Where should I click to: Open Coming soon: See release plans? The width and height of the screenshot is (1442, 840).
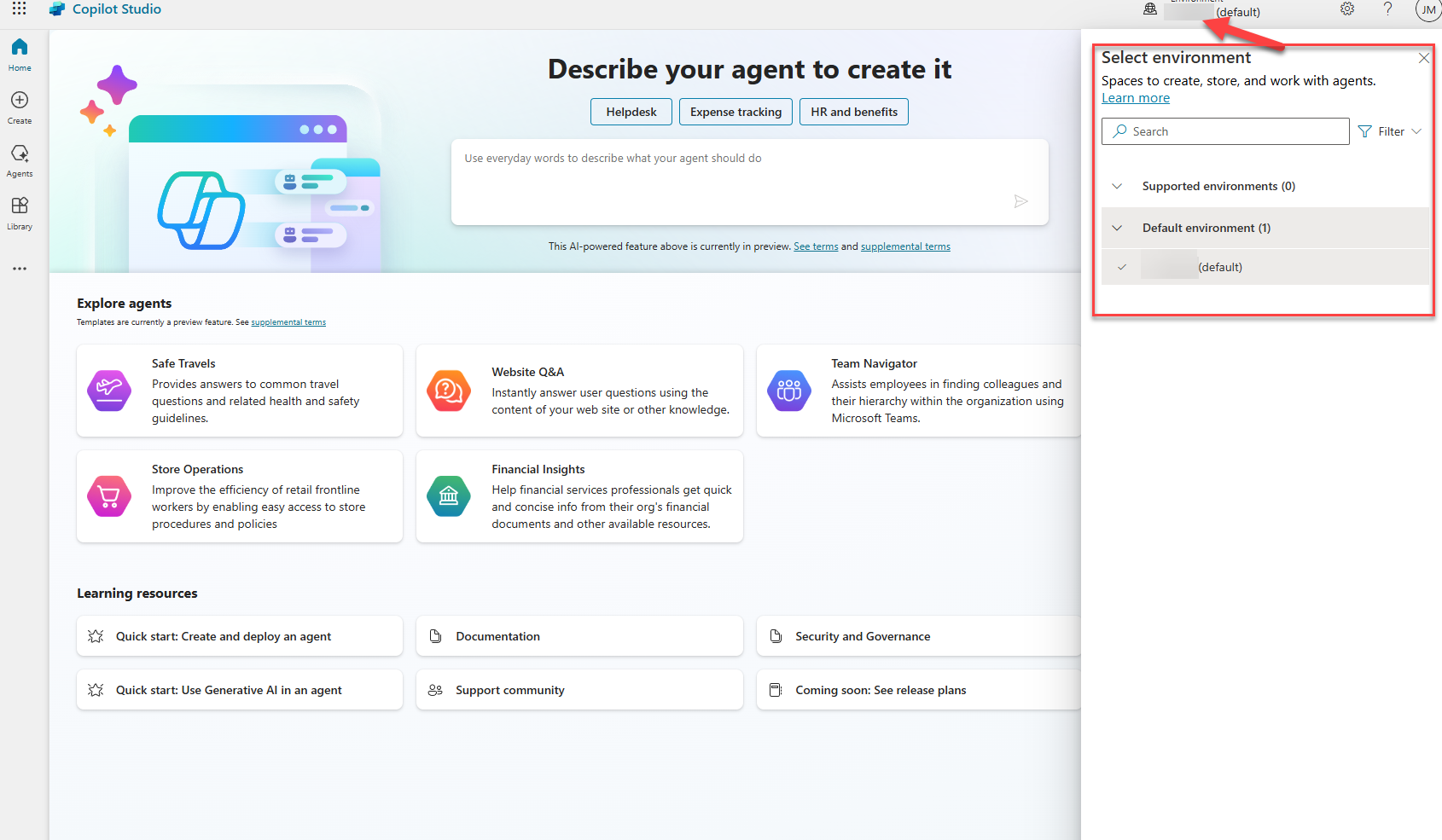(919, 690)
